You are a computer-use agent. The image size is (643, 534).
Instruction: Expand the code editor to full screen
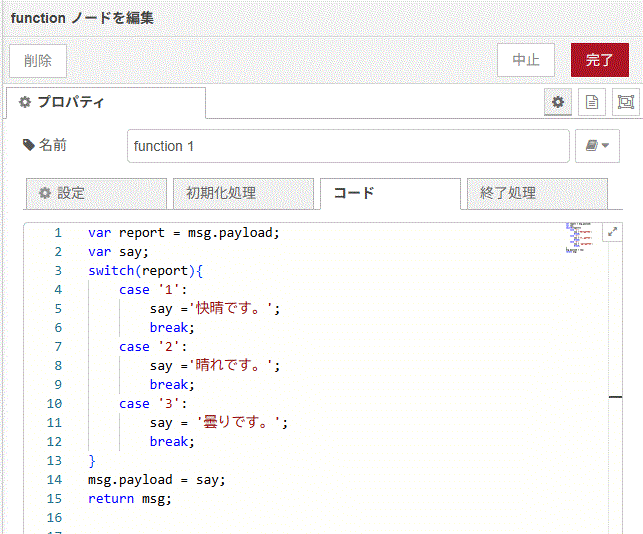click(x=613, y=232)
